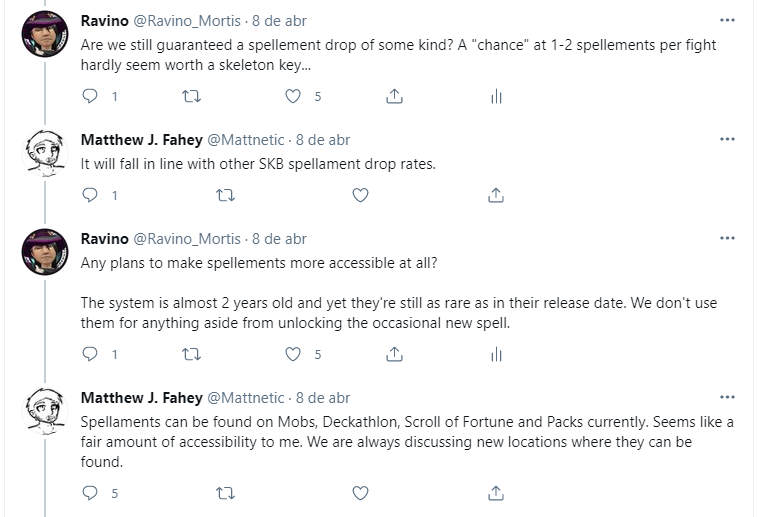Image resolution: width=757 pixels, height=517 pixels.
Task: Retweet Ravino's tweet about guaranteed spellement drop
Action: (192, 97)
